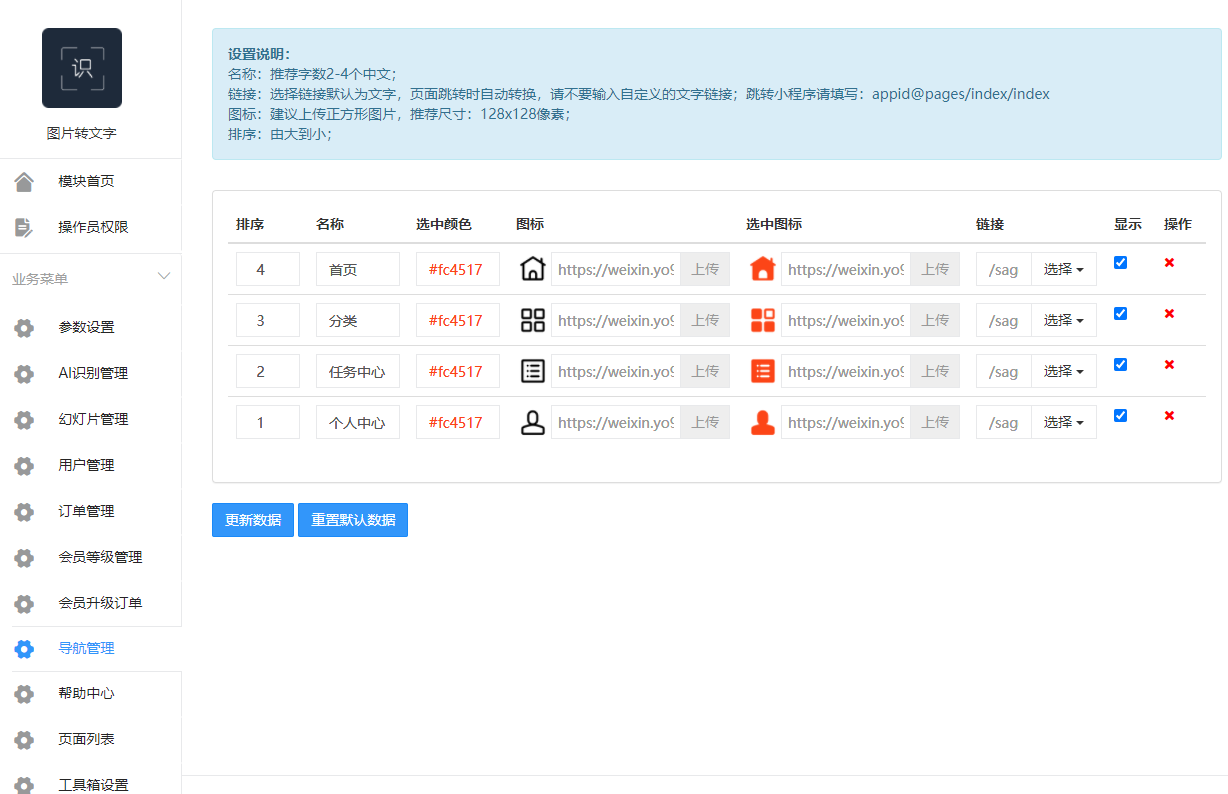
Task: Click the gear icon beside 页面列表
Action: tap(24, 739)
